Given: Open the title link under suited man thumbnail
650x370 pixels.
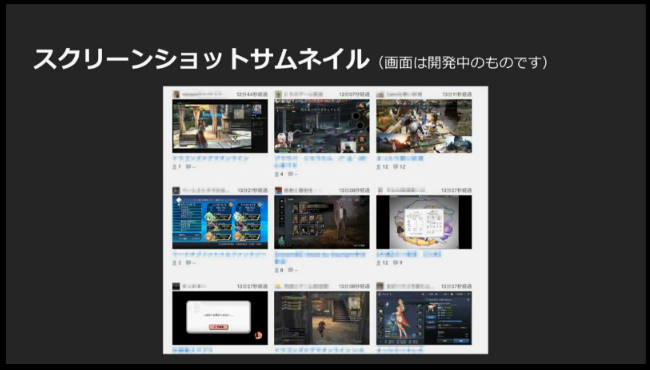Looking at the screenshot, I should click(x=320, y=258).
